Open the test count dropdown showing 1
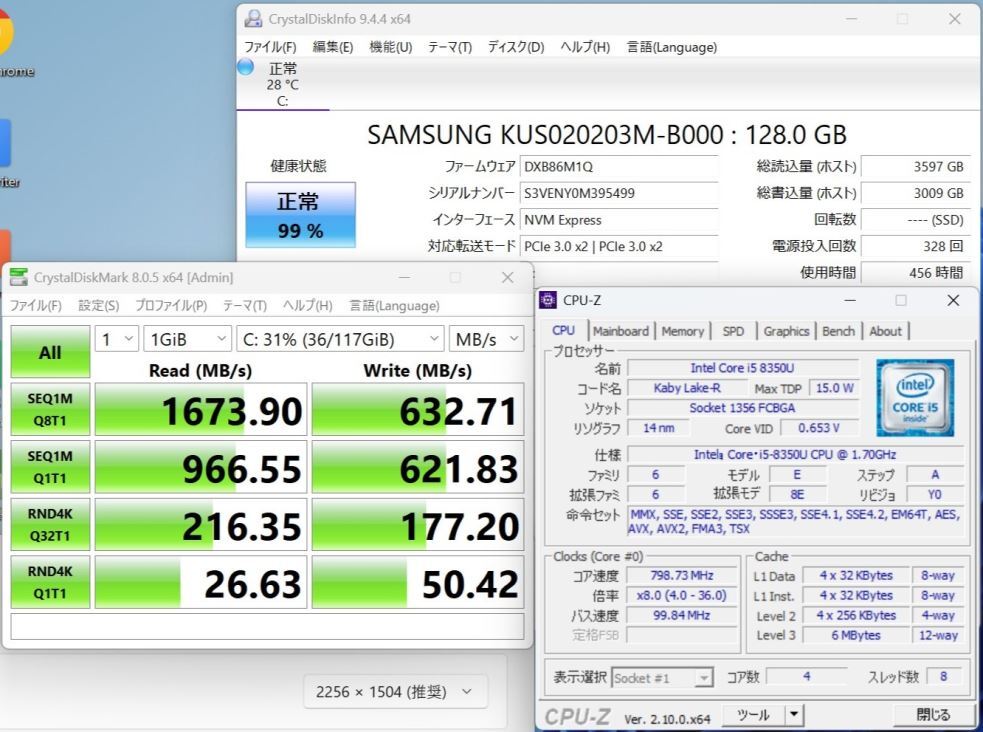Screen dimensions: 983x732 (117, 339)
